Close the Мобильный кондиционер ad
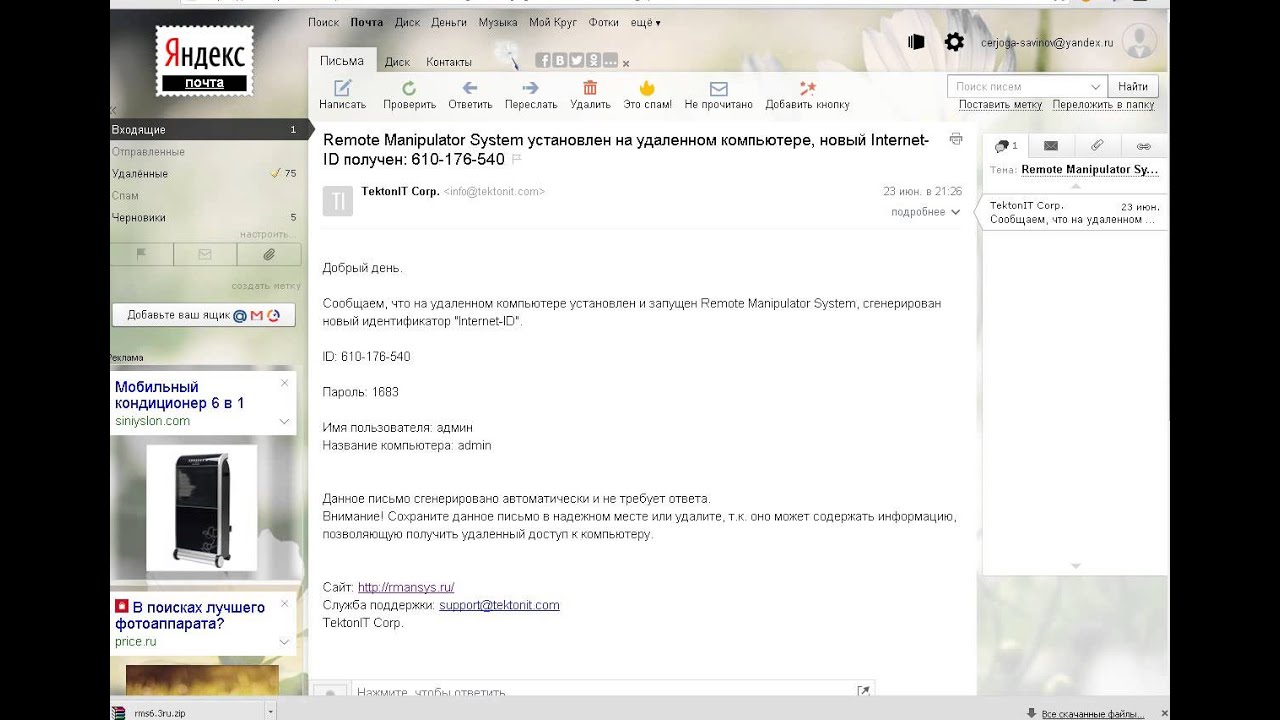Screen dimensions: 1280x720 [284, 383]
